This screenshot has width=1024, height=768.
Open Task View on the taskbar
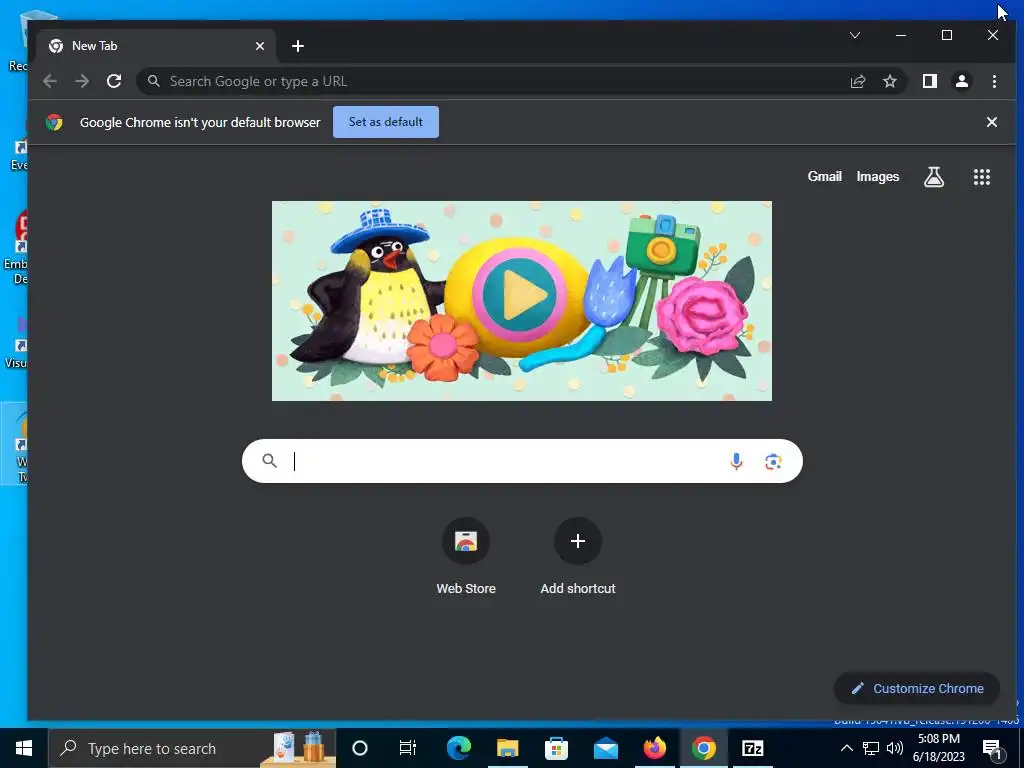(x=408, y=748)
